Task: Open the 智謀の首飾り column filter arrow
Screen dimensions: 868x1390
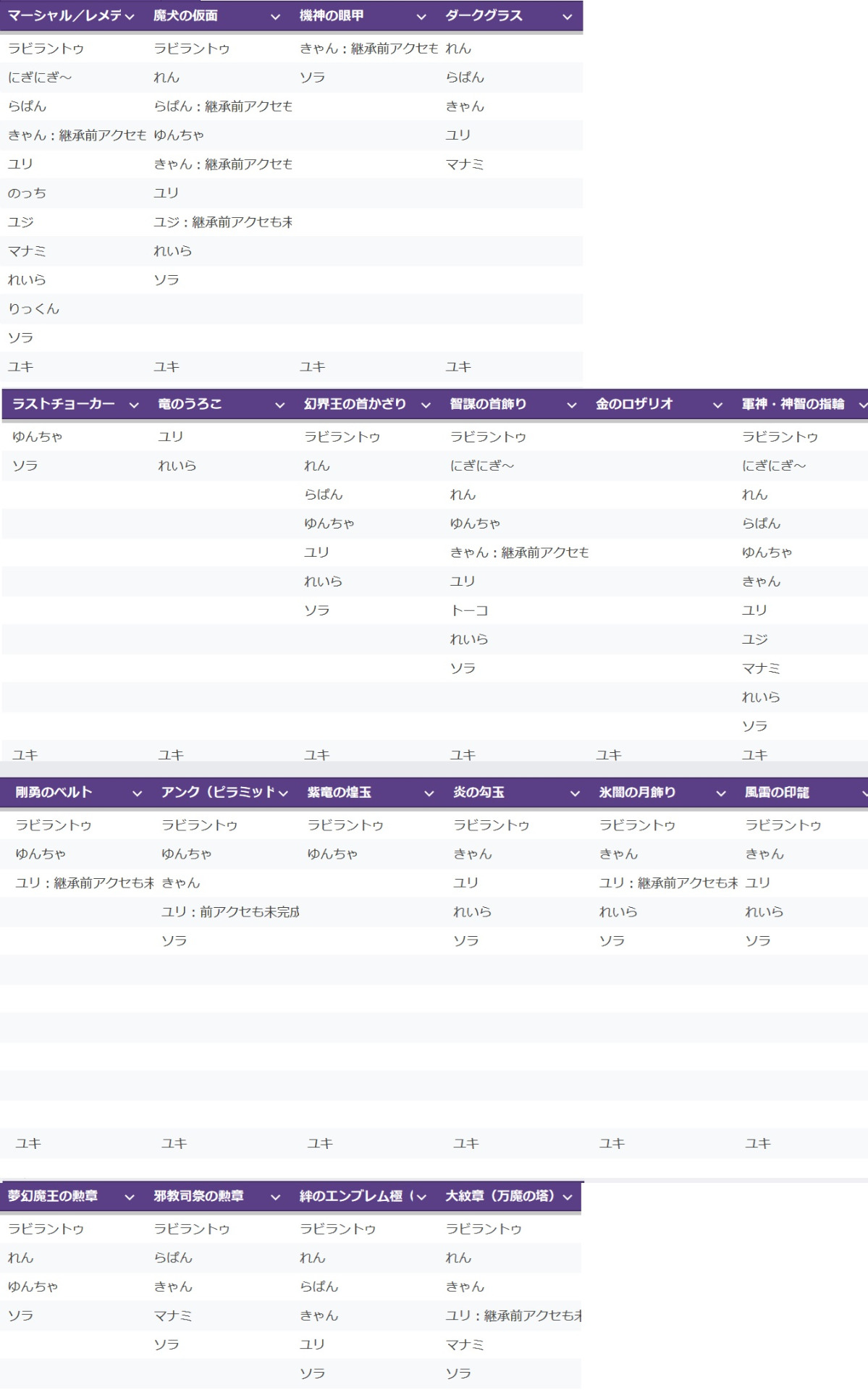Action: point(572,405)
